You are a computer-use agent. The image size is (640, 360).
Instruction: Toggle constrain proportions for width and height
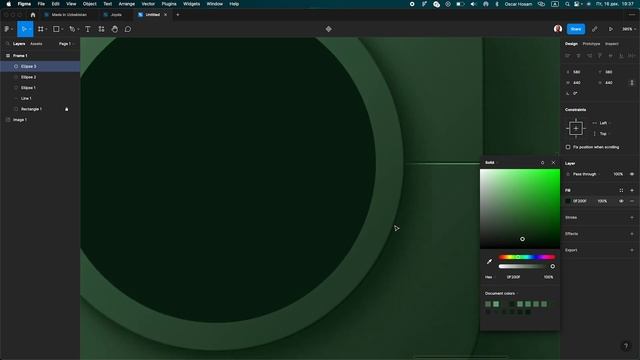(632, 82)
